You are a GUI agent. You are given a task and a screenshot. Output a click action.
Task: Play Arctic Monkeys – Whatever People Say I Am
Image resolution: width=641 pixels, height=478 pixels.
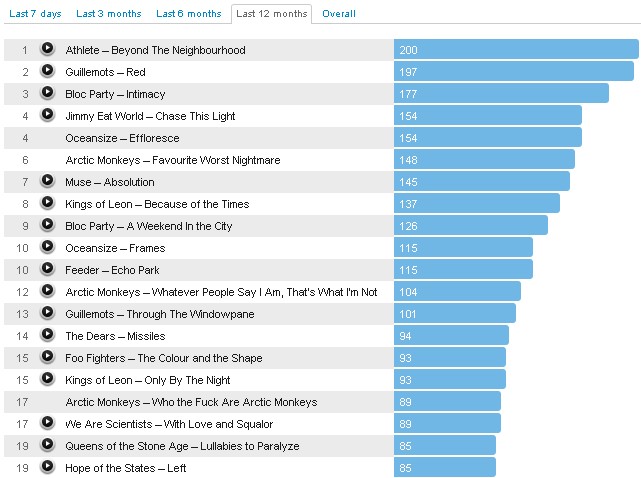click(47, 291)
